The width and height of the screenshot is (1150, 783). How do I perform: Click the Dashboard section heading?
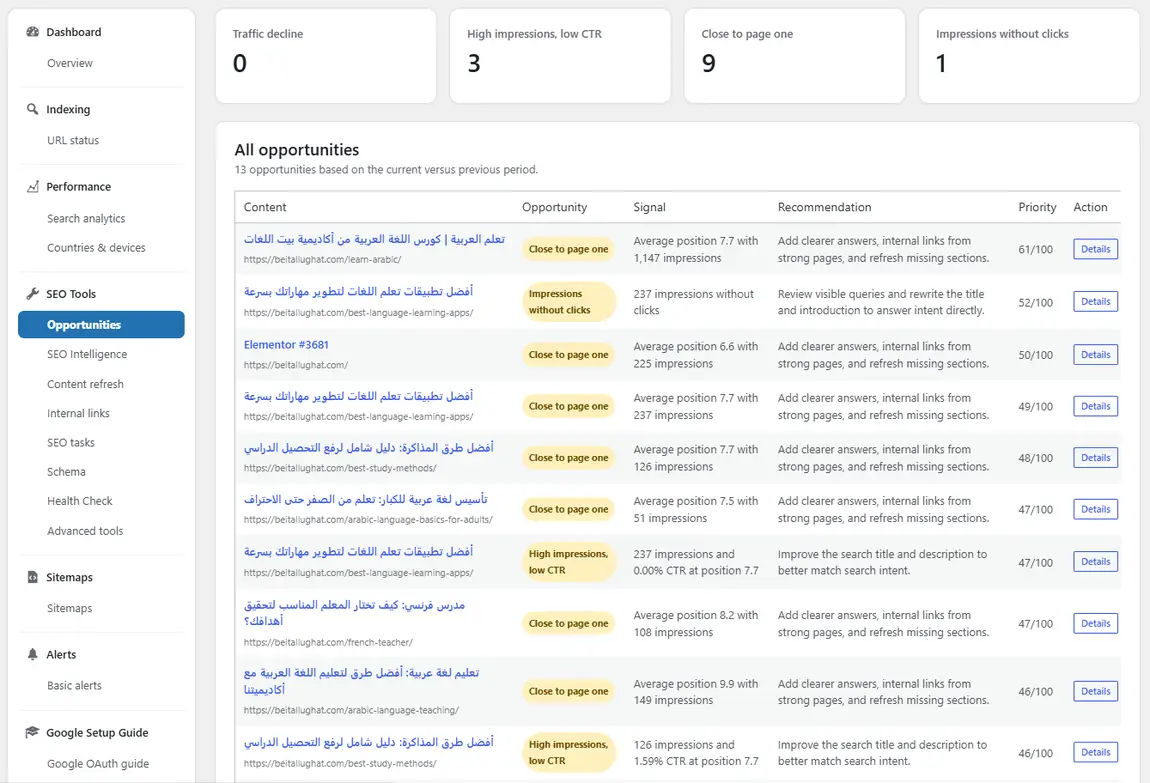pyautogui.click(x=73, y=32)
